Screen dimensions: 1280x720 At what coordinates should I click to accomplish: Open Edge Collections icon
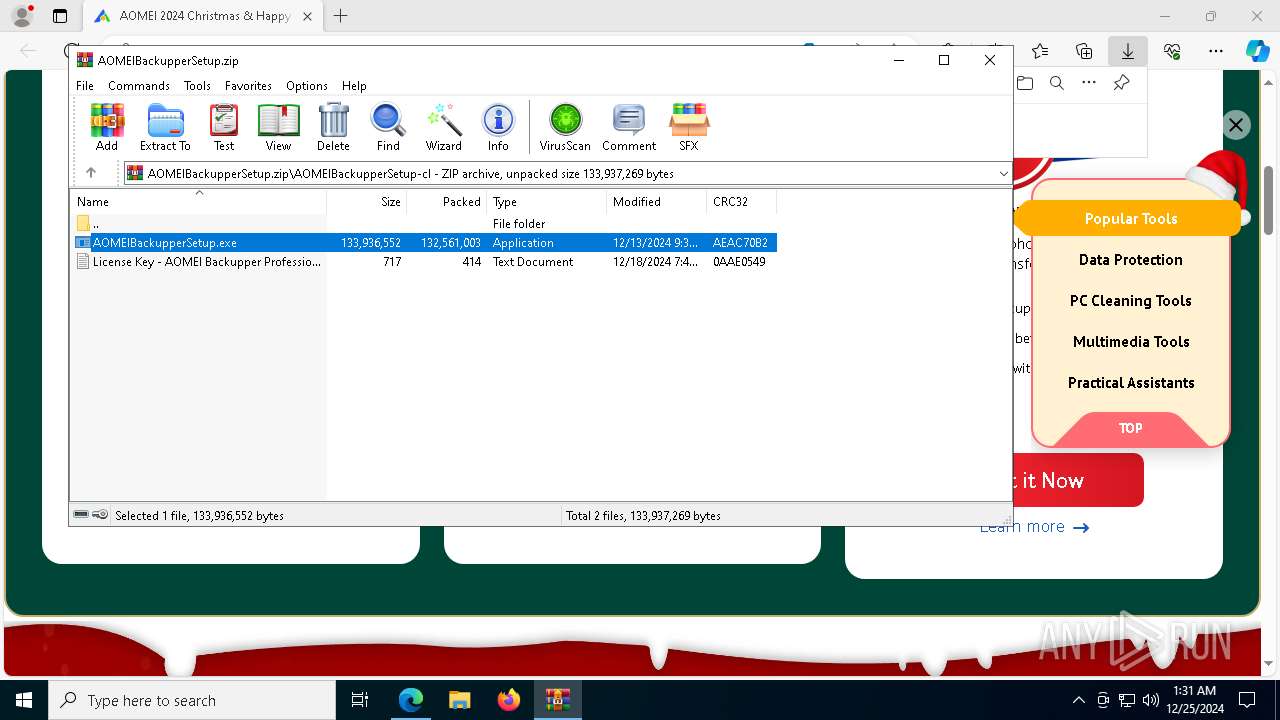[1084, 51]
